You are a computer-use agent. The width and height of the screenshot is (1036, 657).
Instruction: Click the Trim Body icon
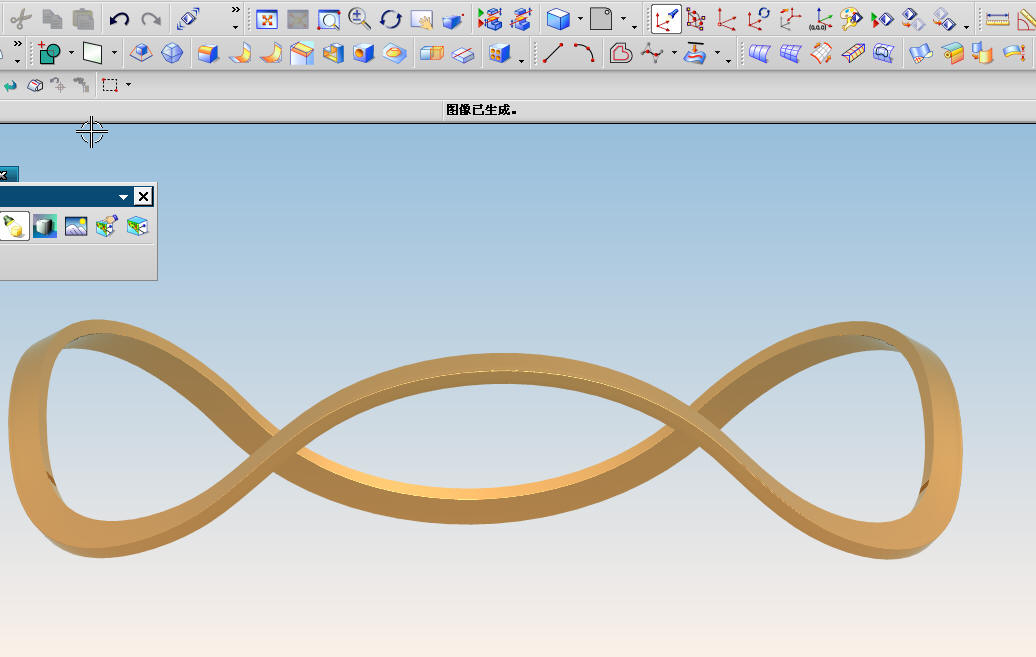463,54
